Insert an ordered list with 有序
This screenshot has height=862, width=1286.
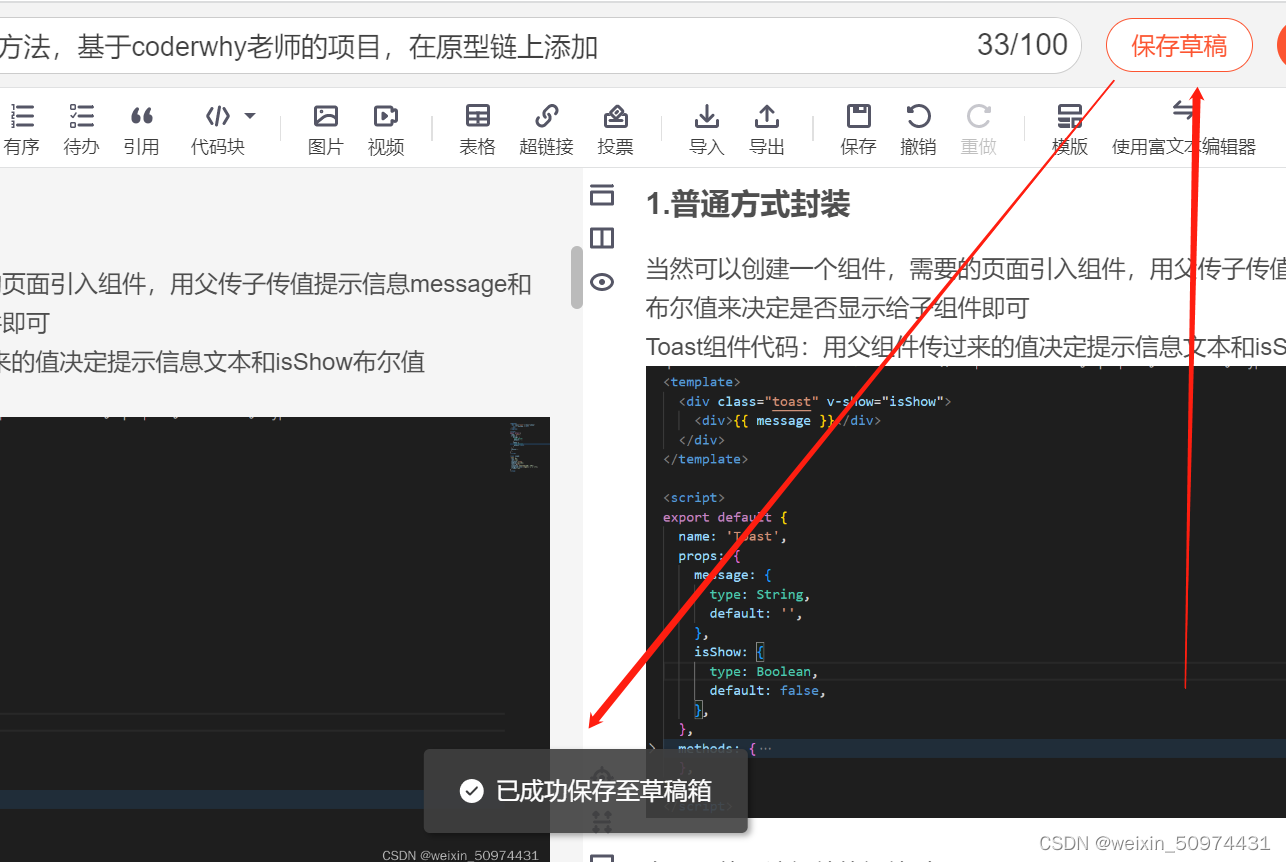pos(21,129)
